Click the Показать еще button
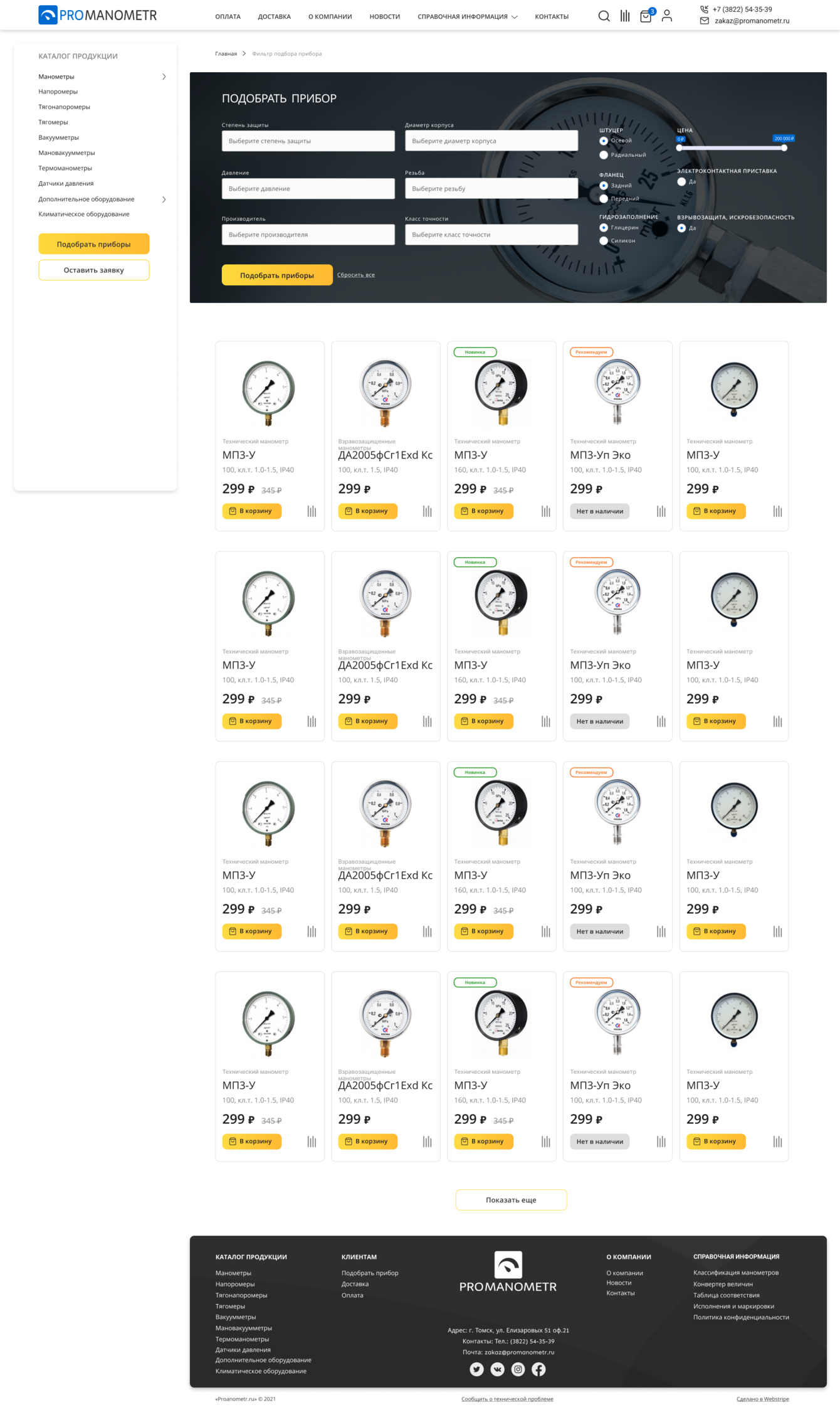Viewport: 840px width, 1410px height. (x=511, y=1200)
